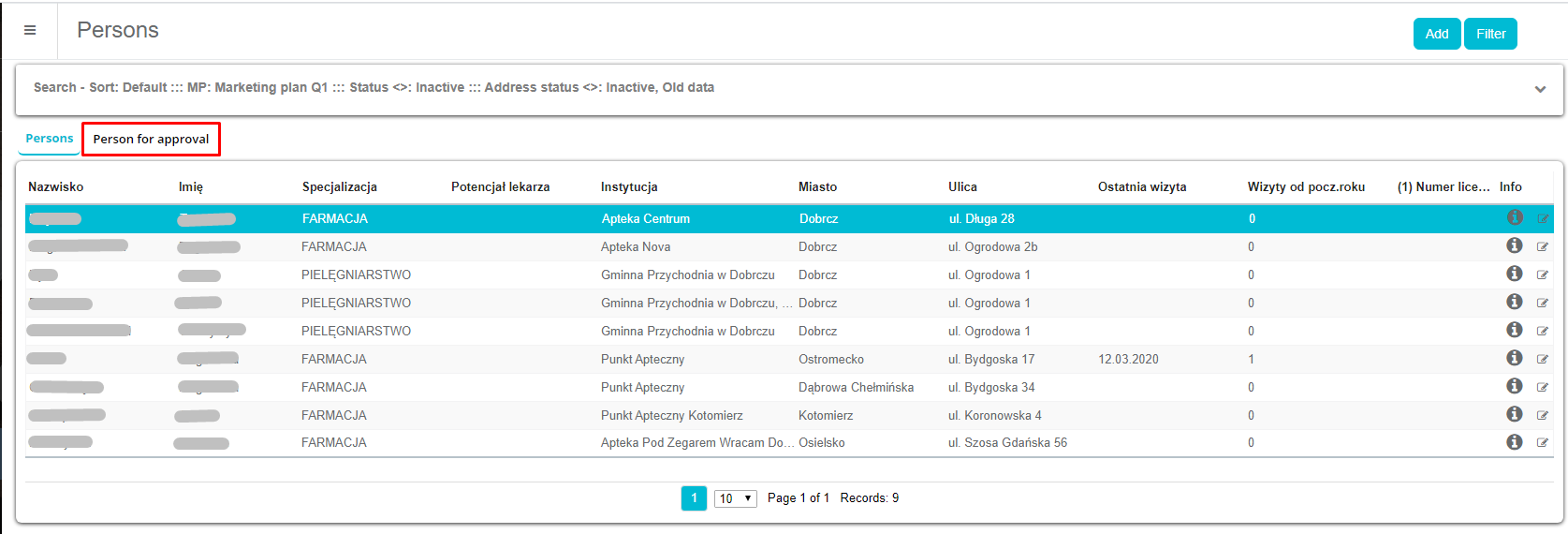Open info for Osielsko row
The image size is (1568, 534).
click(1514, 442)
